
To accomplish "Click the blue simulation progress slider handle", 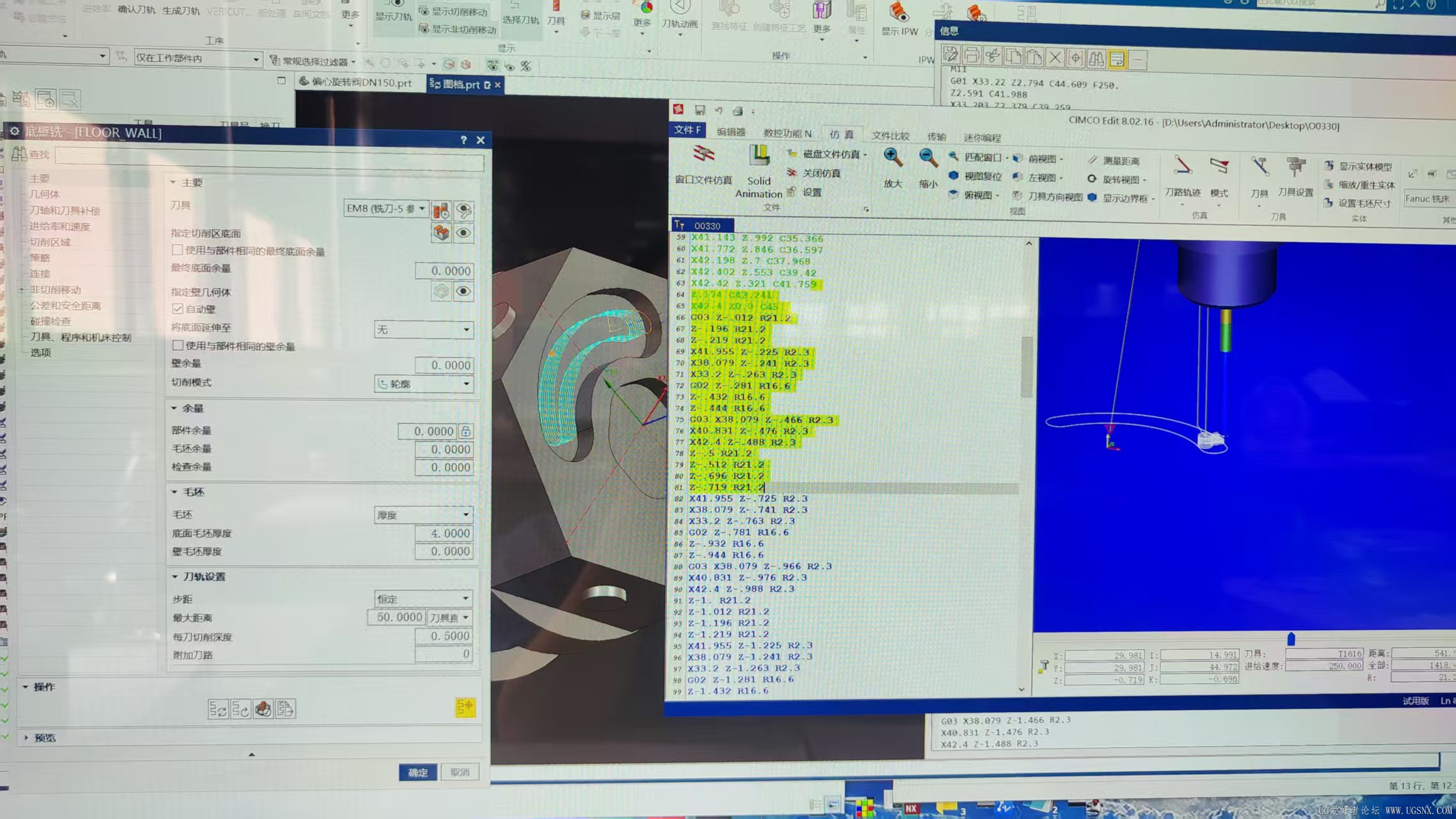I will 1291,638.
